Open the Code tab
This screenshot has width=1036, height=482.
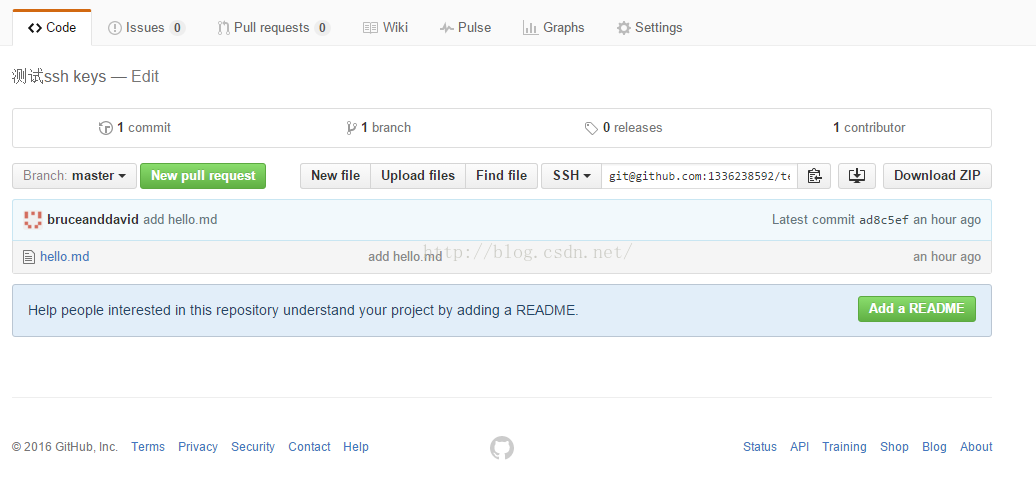pos(52,28)
